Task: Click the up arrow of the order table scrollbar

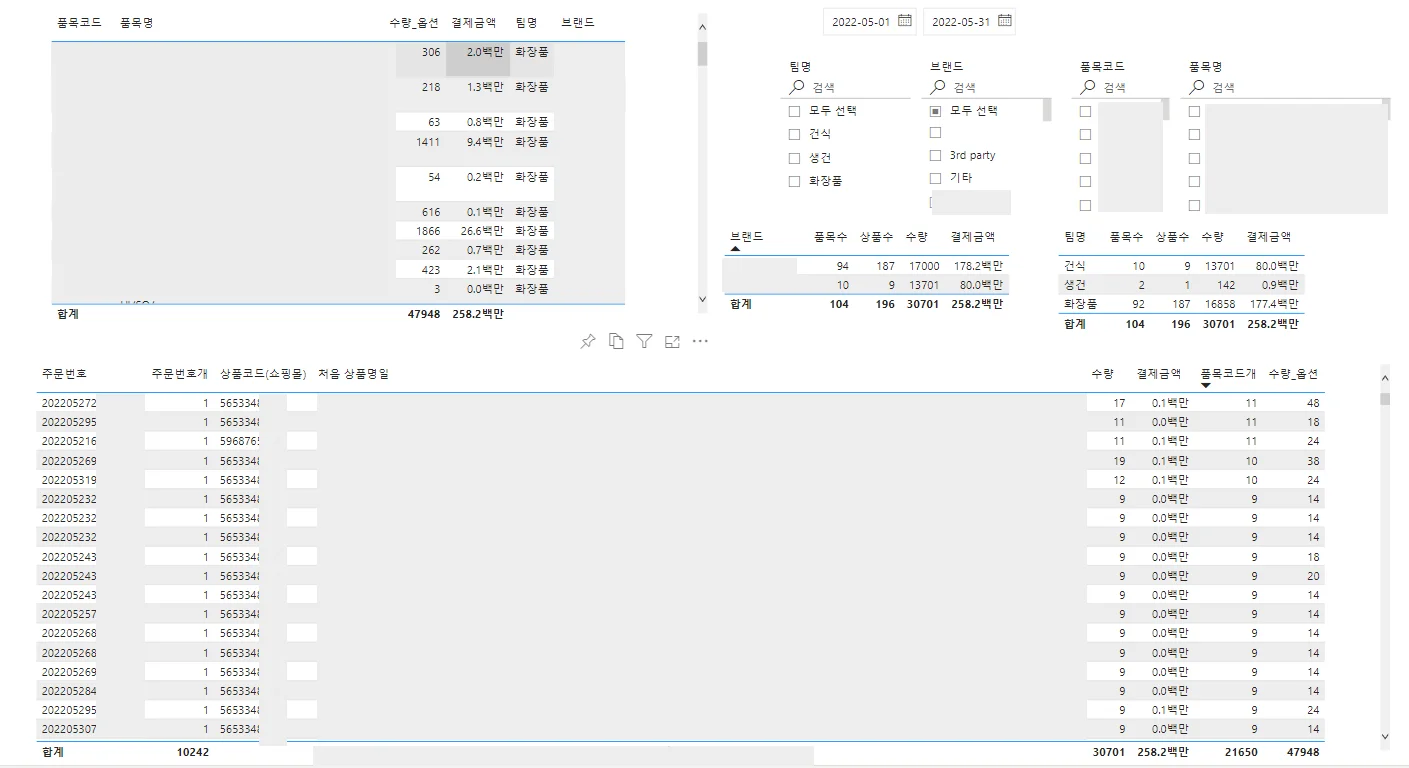Action: [x=1385, y=379]
